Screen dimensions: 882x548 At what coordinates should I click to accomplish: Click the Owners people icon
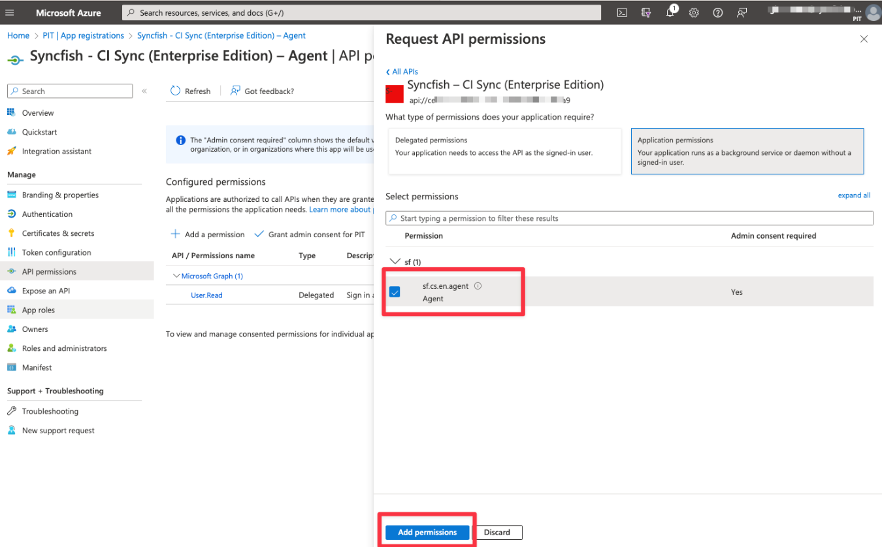click(11, 329)
